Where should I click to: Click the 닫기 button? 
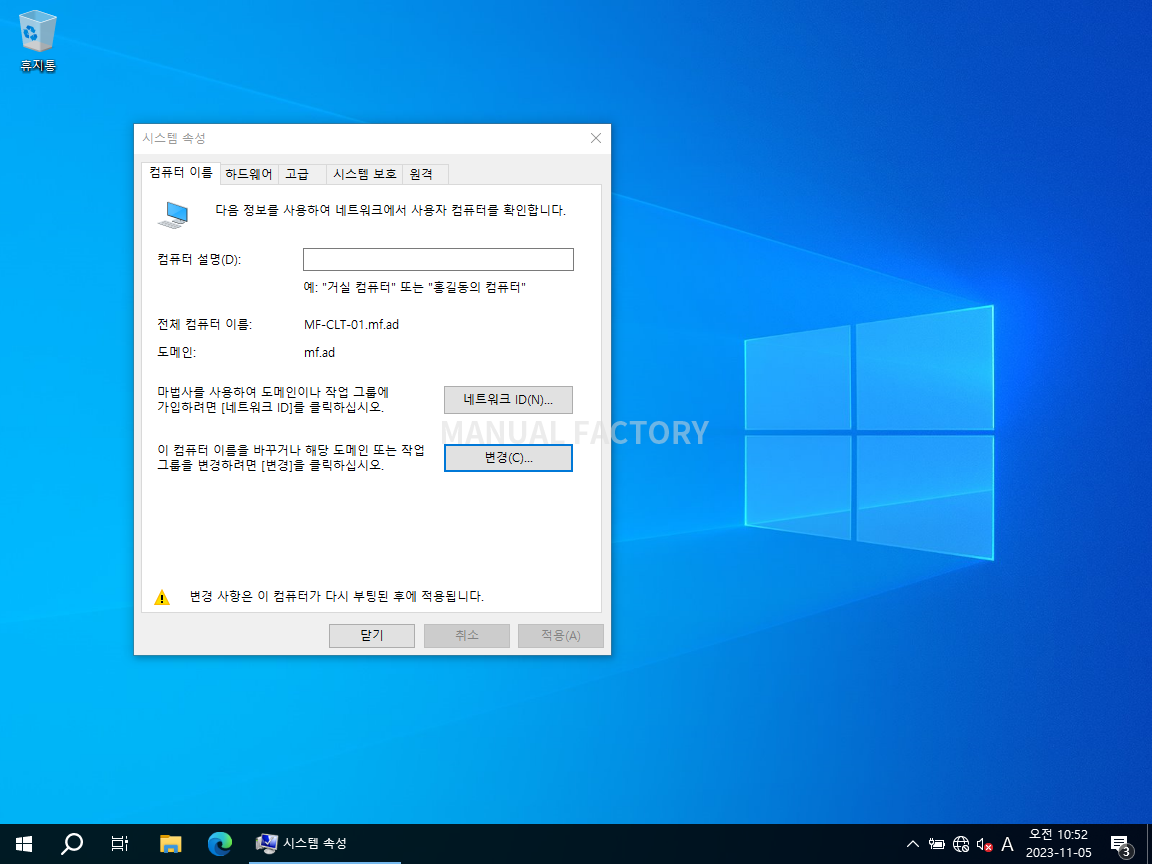click(372, 636)
